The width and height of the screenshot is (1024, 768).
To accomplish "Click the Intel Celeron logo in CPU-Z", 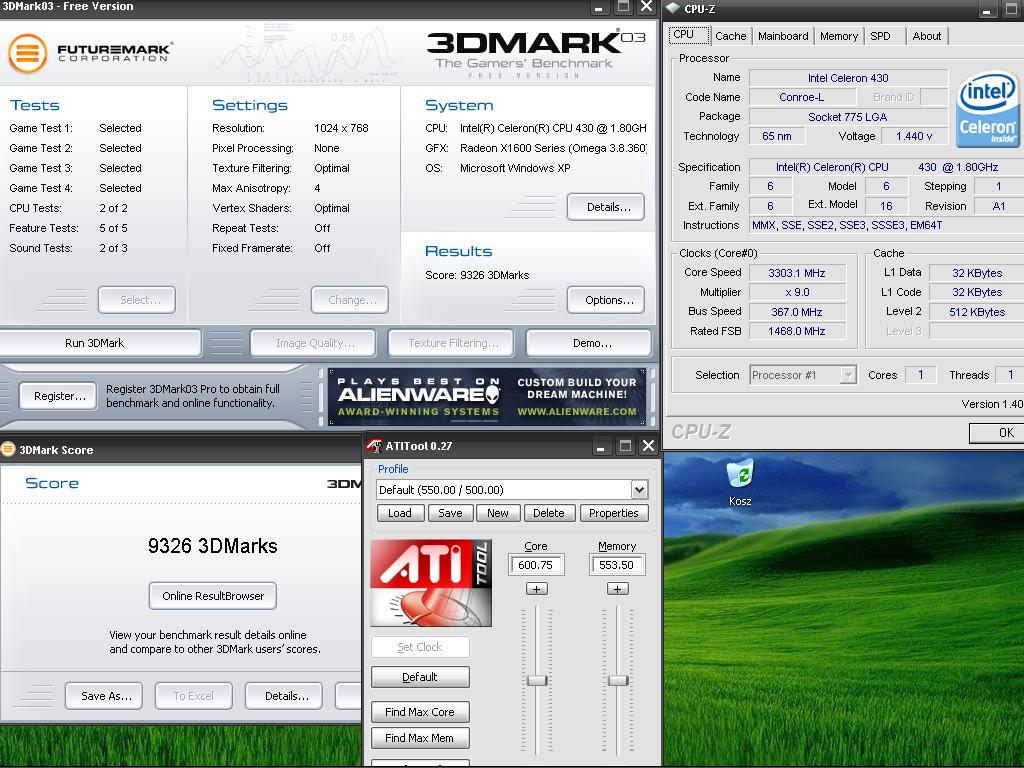I will 988,109.
